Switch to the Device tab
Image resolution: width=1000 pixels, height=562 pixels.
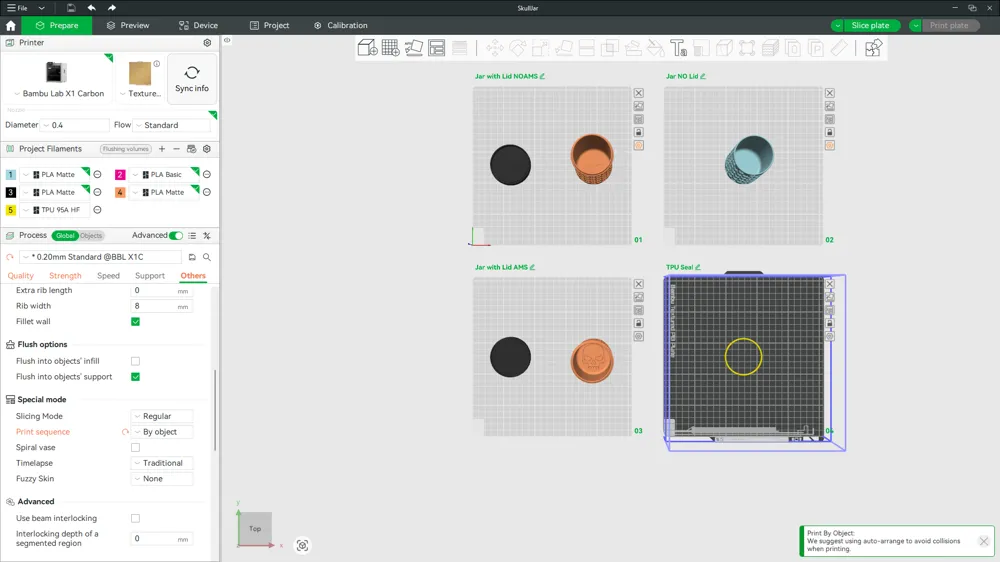click(198, 26)
